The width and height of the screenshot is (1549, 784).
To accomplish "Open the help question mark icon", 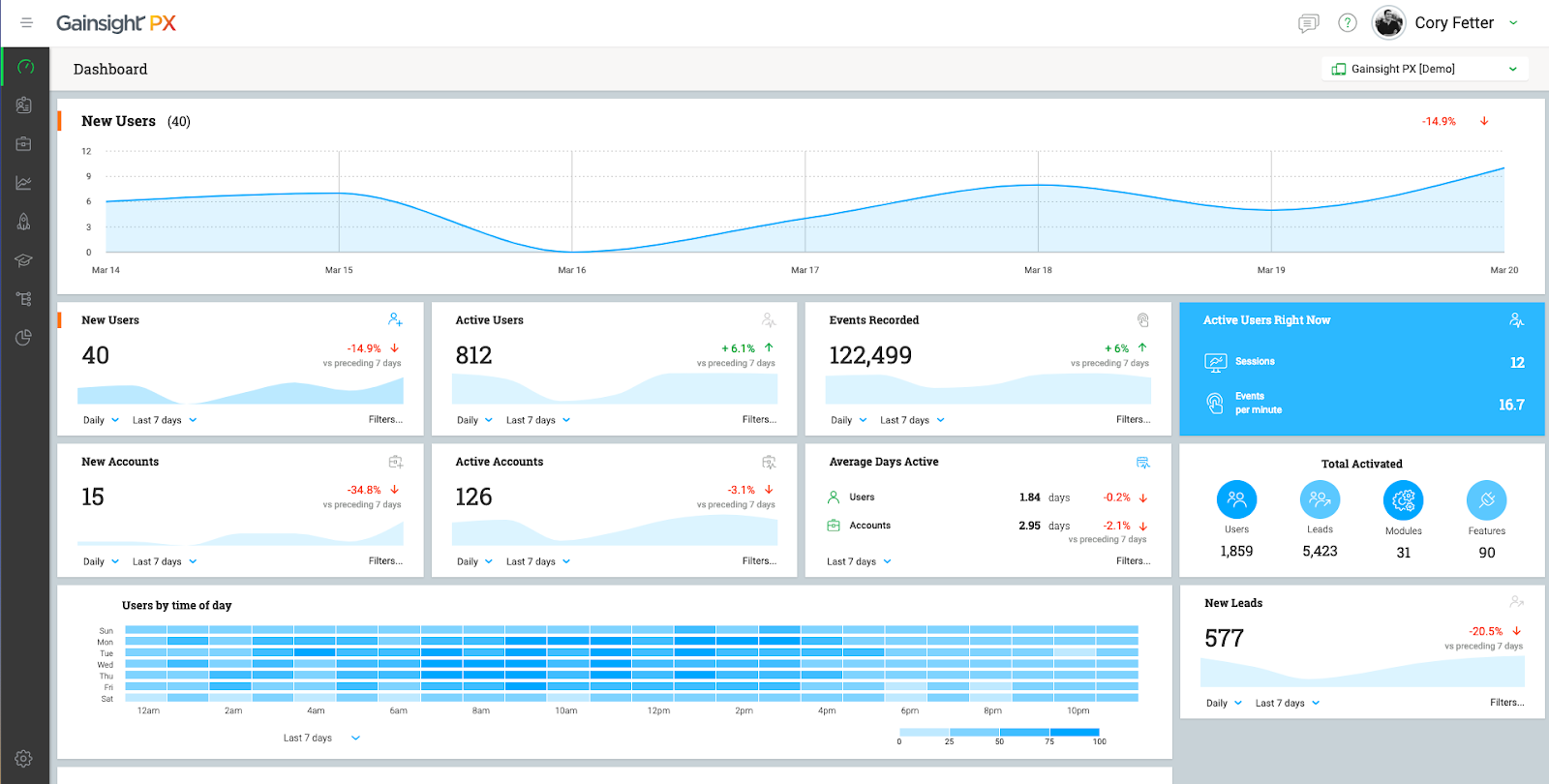I will [1347, 23].
